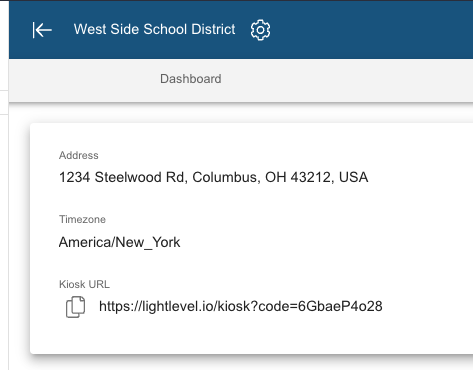Click the word York in the timezone
This screenshot has width=473, height=370.
[x=166, y=242]
